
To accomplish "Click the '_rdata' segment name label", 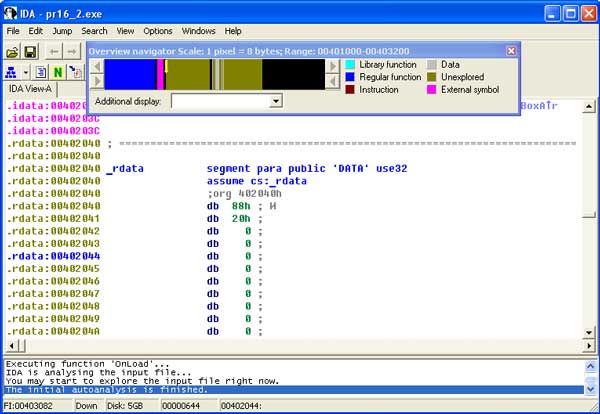I will pos(125,168).
